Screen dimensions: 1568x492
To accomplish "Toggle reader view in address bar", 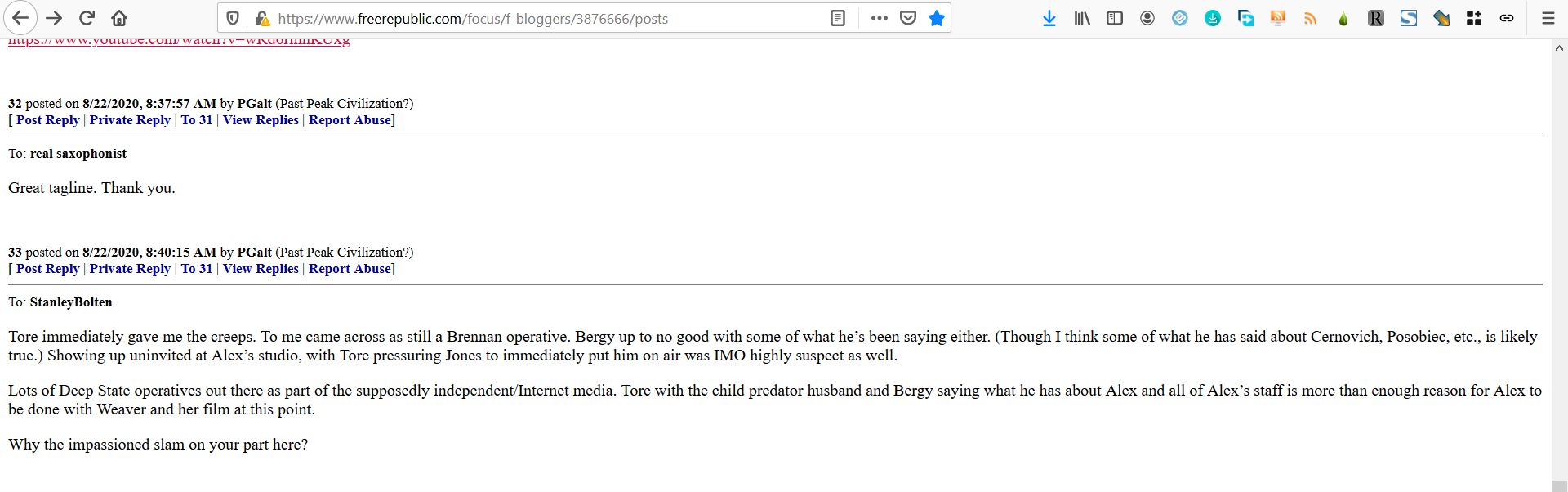I will click(838, 18).
